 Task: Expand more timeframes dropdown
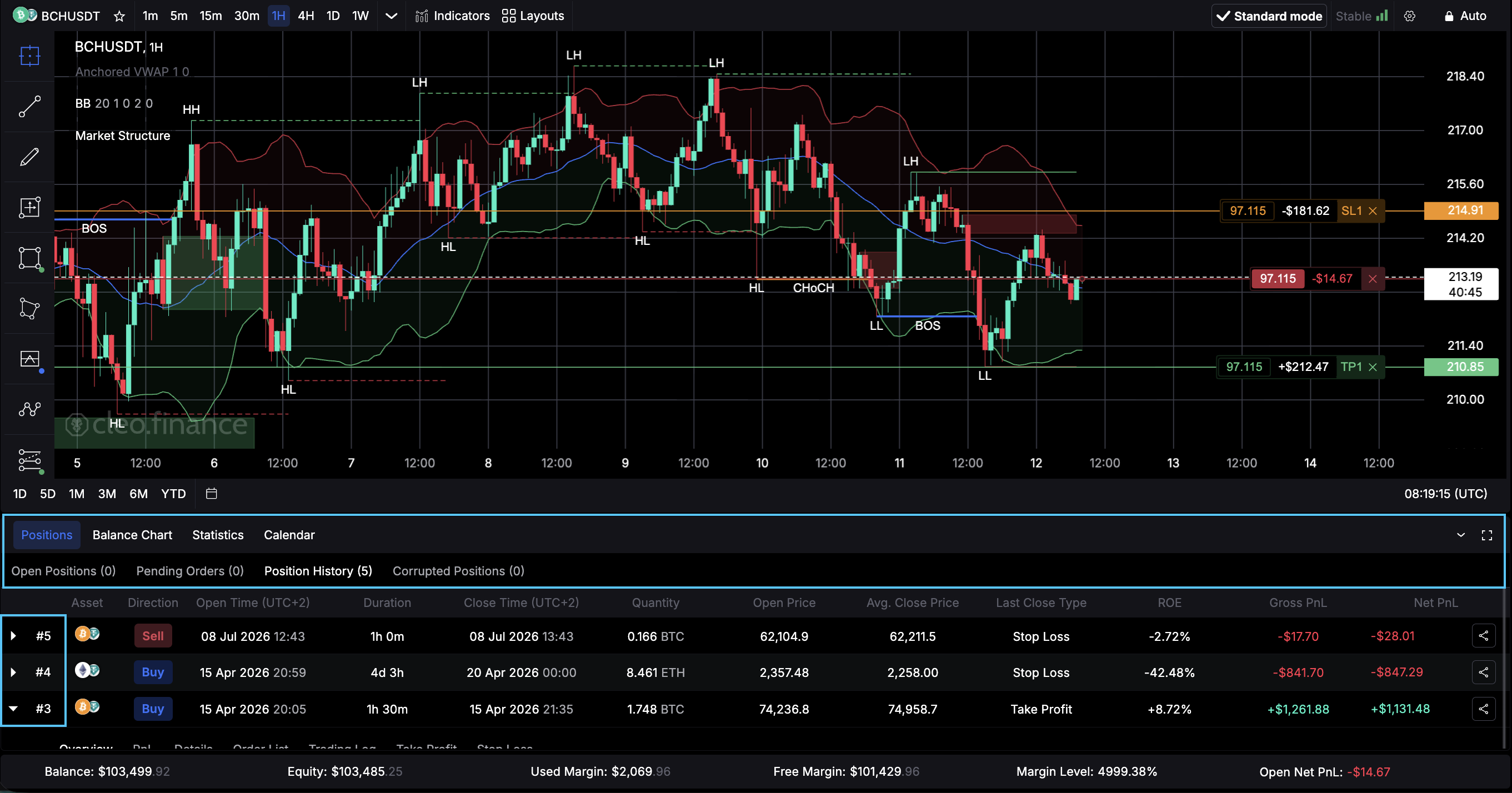point(391,16)
